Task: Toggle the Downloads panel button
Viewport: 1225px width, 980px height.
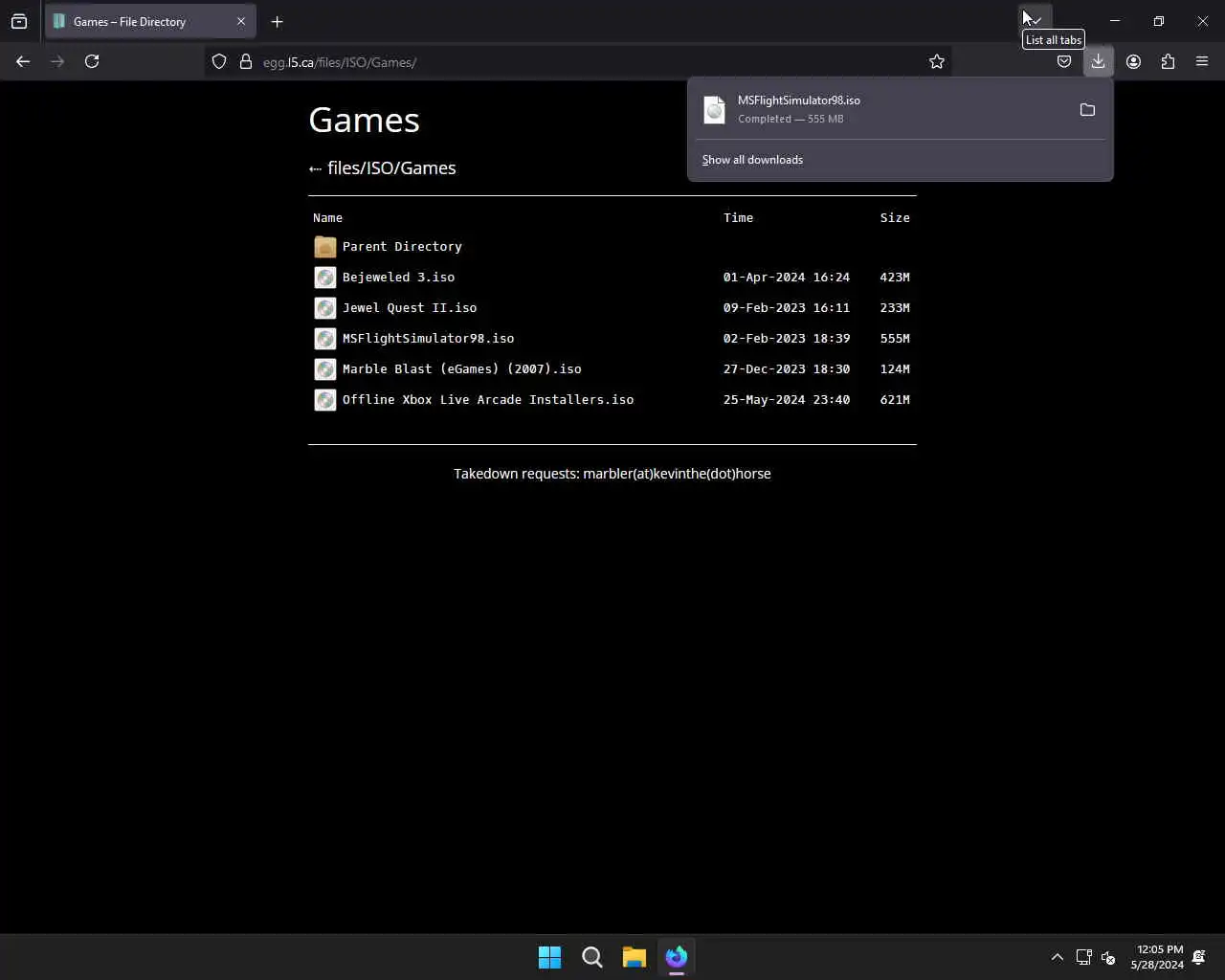Action: [1098, 61]
